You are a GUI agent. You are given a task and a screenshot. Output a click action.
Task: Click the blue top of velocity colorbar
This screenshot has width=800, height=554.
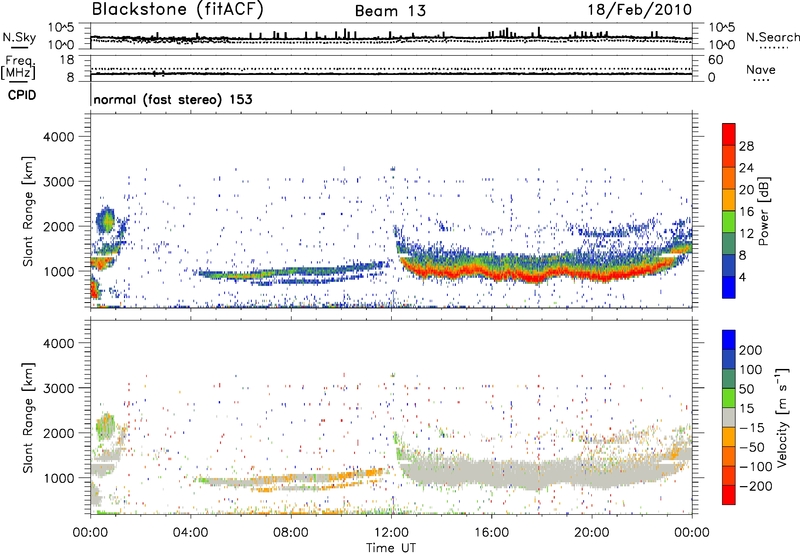[729, 340]
